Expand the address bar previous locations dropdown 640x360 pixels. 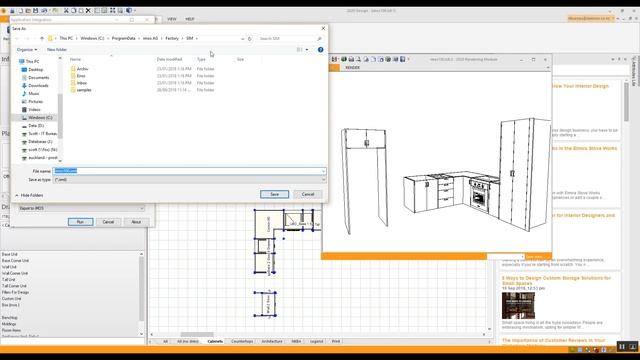[243, 38]
